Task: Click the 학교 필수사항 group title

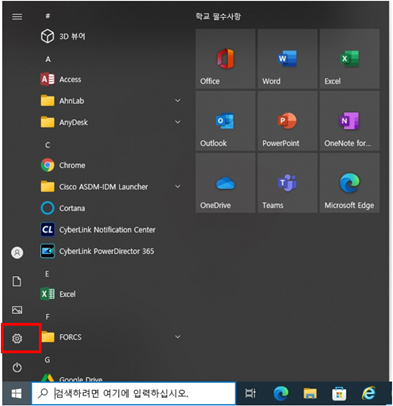Action: click(x=218, y=16)
